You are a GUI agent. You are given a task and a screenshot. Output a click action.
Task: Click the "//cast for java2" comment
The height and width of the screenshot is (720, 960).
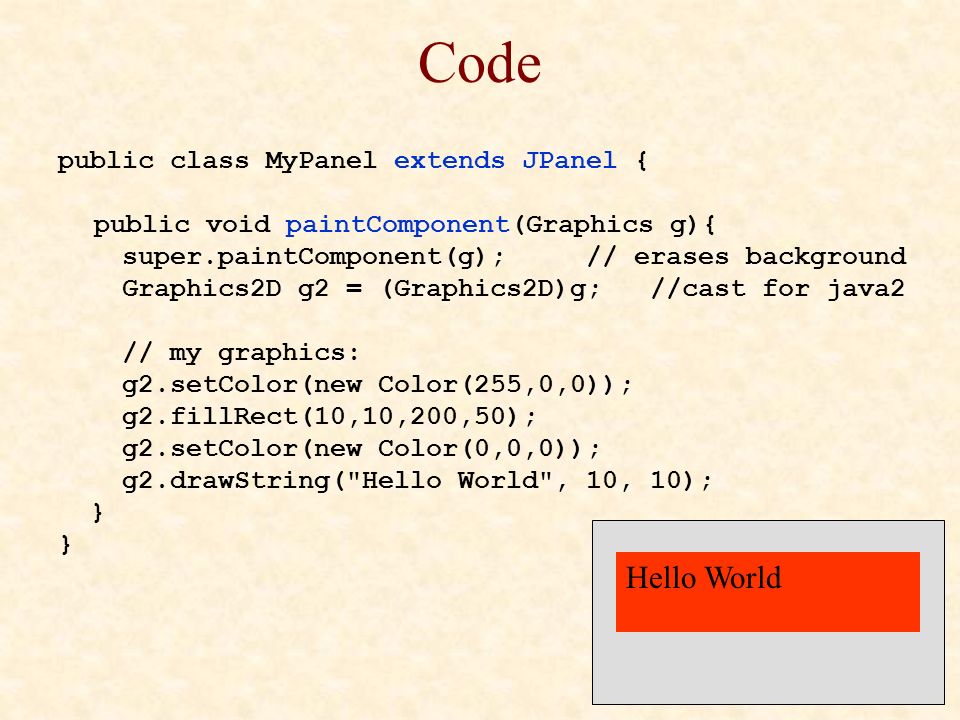[778, 288]
